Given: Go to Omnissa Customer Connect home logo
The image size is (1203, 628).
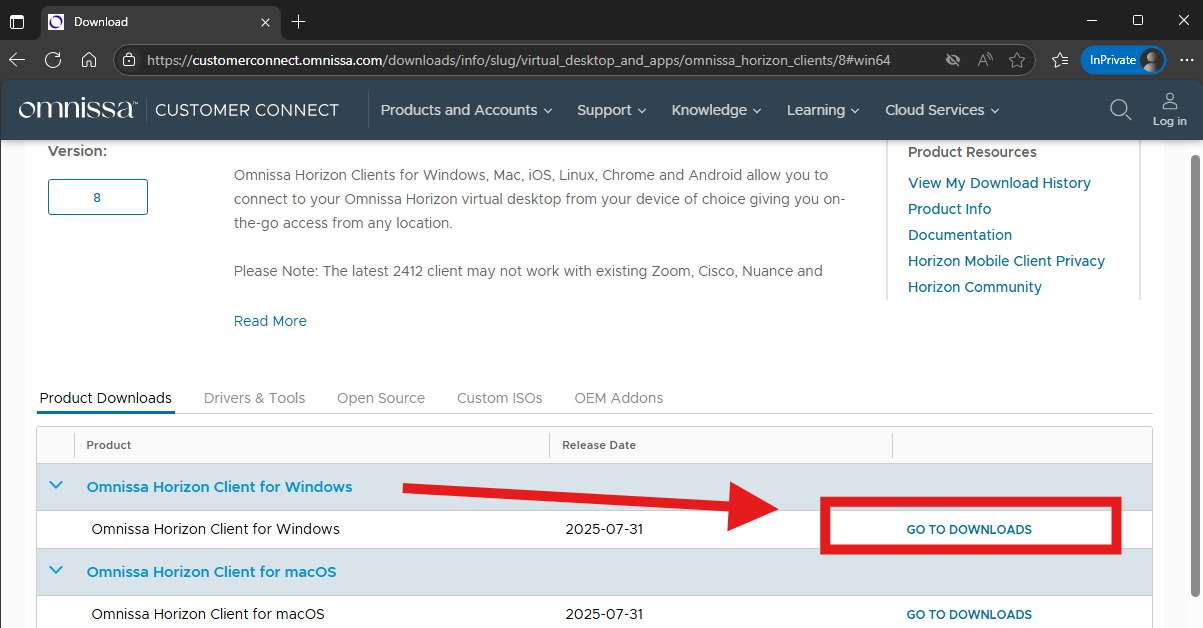Looking at the screenshot, I should tap(178, 110).
